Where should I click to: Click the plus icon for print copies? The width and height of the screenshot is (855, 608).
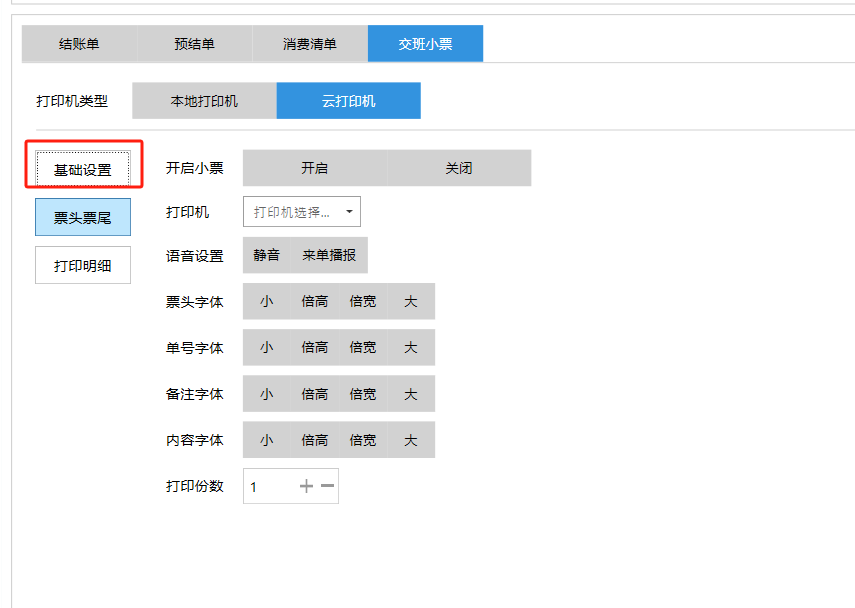[x=306, y=486]
